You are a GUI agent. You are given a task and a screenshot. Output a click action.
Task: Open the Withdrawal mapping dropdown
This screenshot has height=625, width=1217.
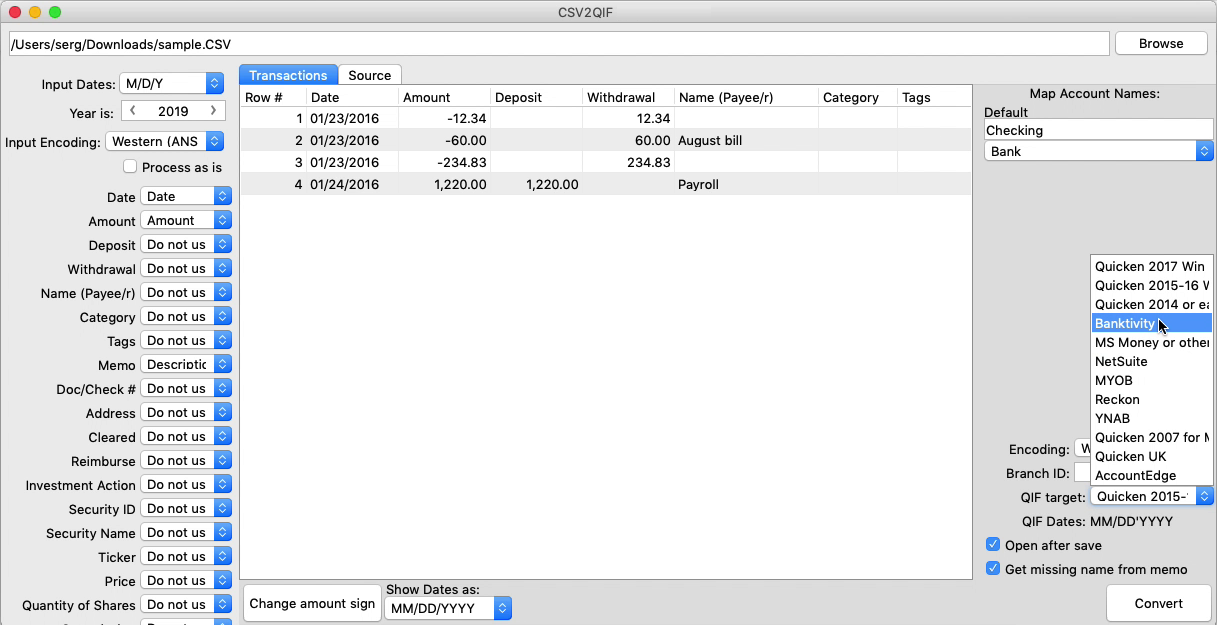pyautogui.click(x=186, y=269)
